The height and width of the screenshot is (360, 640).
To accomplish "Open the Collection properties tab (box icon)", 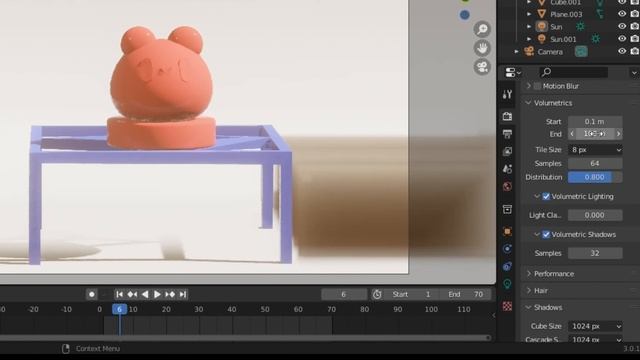I will [x=507, y=209].
